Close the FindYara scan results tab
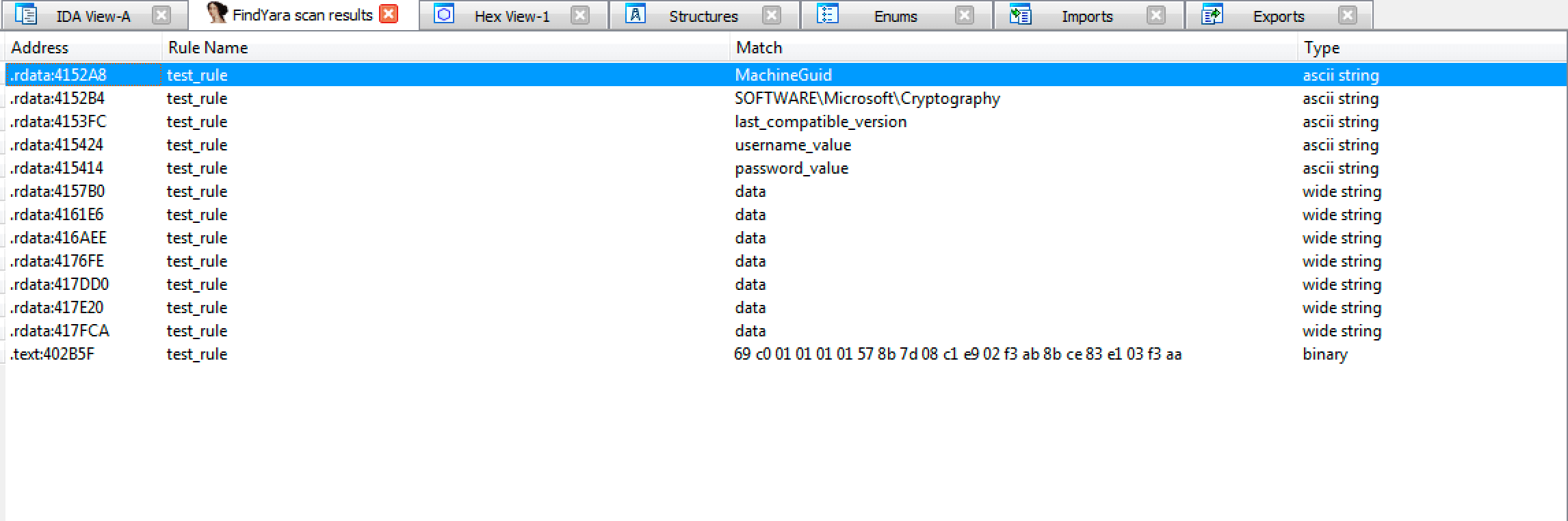 coord(389,14)
